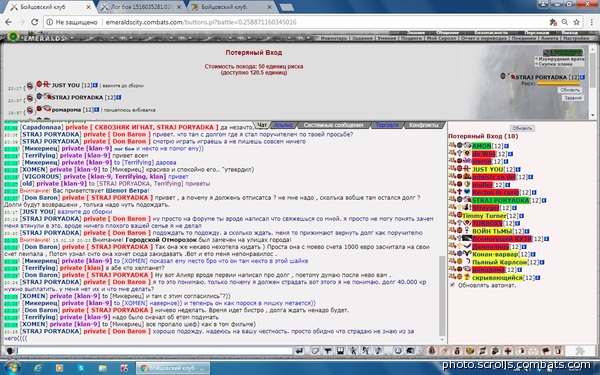Click the puzzle piece icon at bottom right
Image resolution: width=600 pixels, height=375 pixels.
(x=579, y=350)
